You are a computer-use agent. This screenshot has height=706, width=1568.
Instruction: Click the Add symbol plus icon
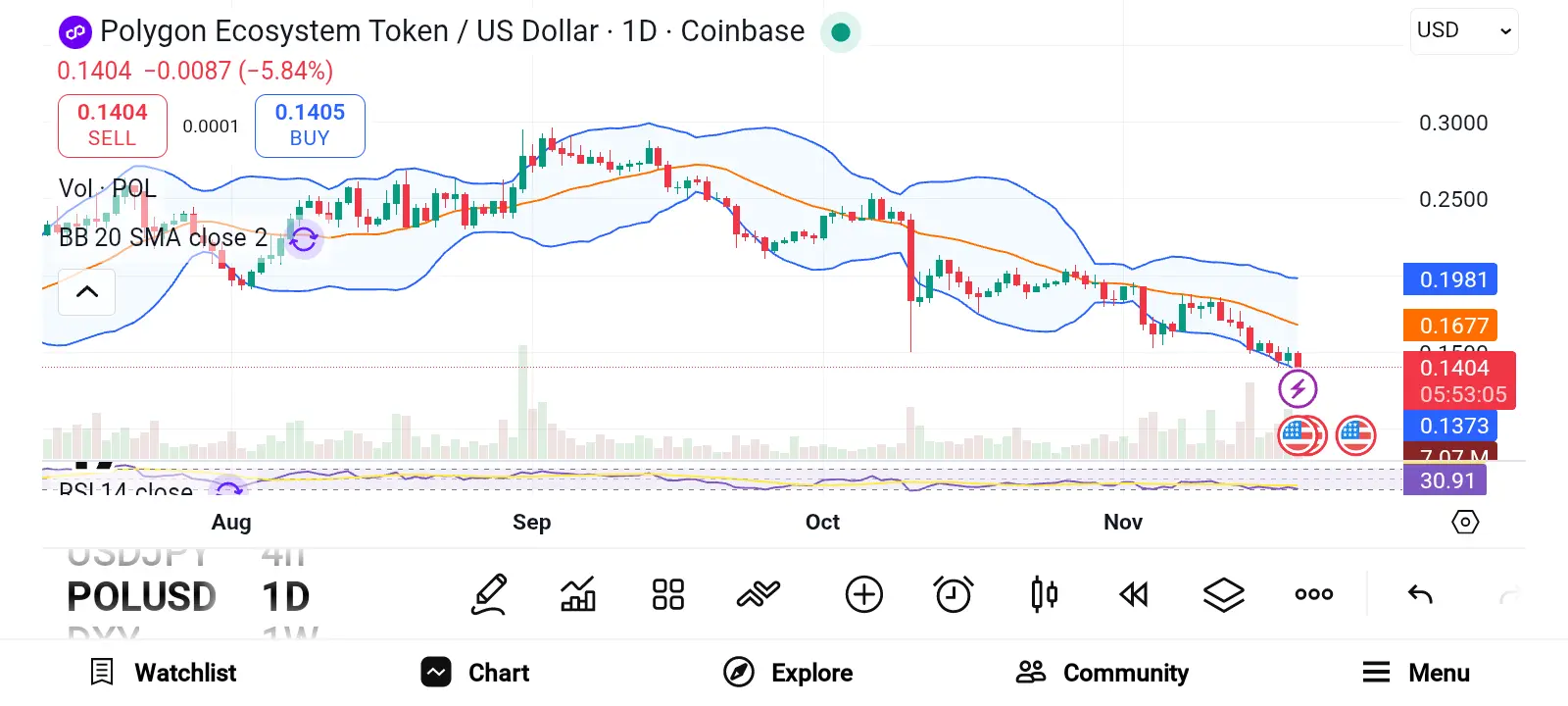[x=863, y=594]
